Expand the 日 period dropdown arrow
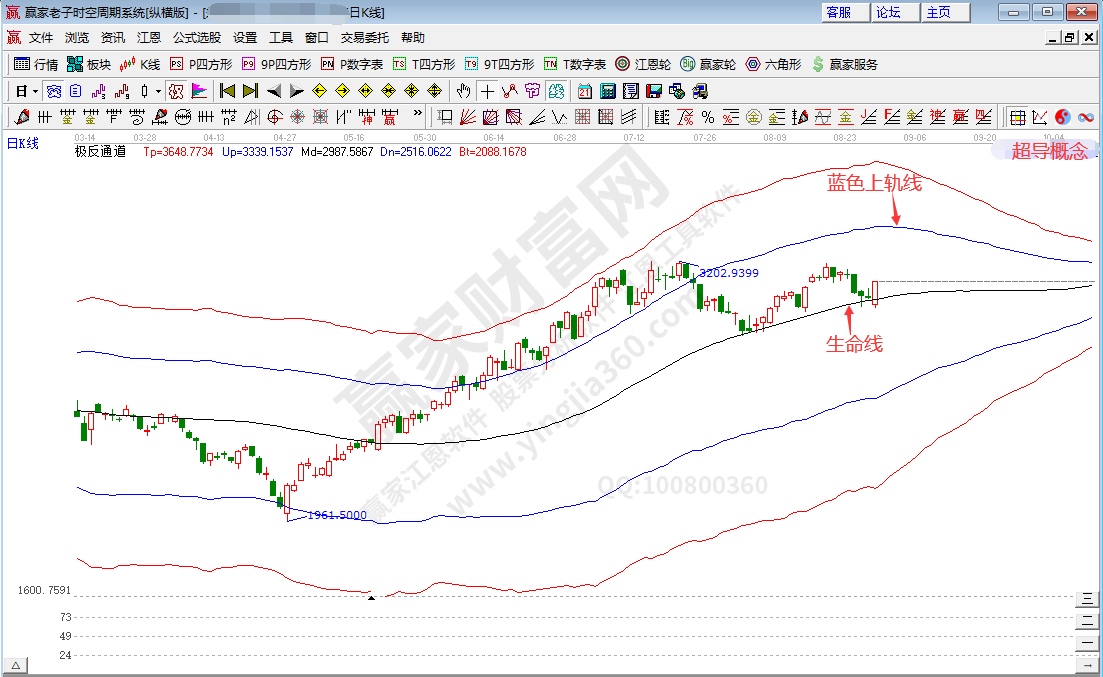Image resolution: width=1103 pixels, height=677 pixels. pos(35,91)
